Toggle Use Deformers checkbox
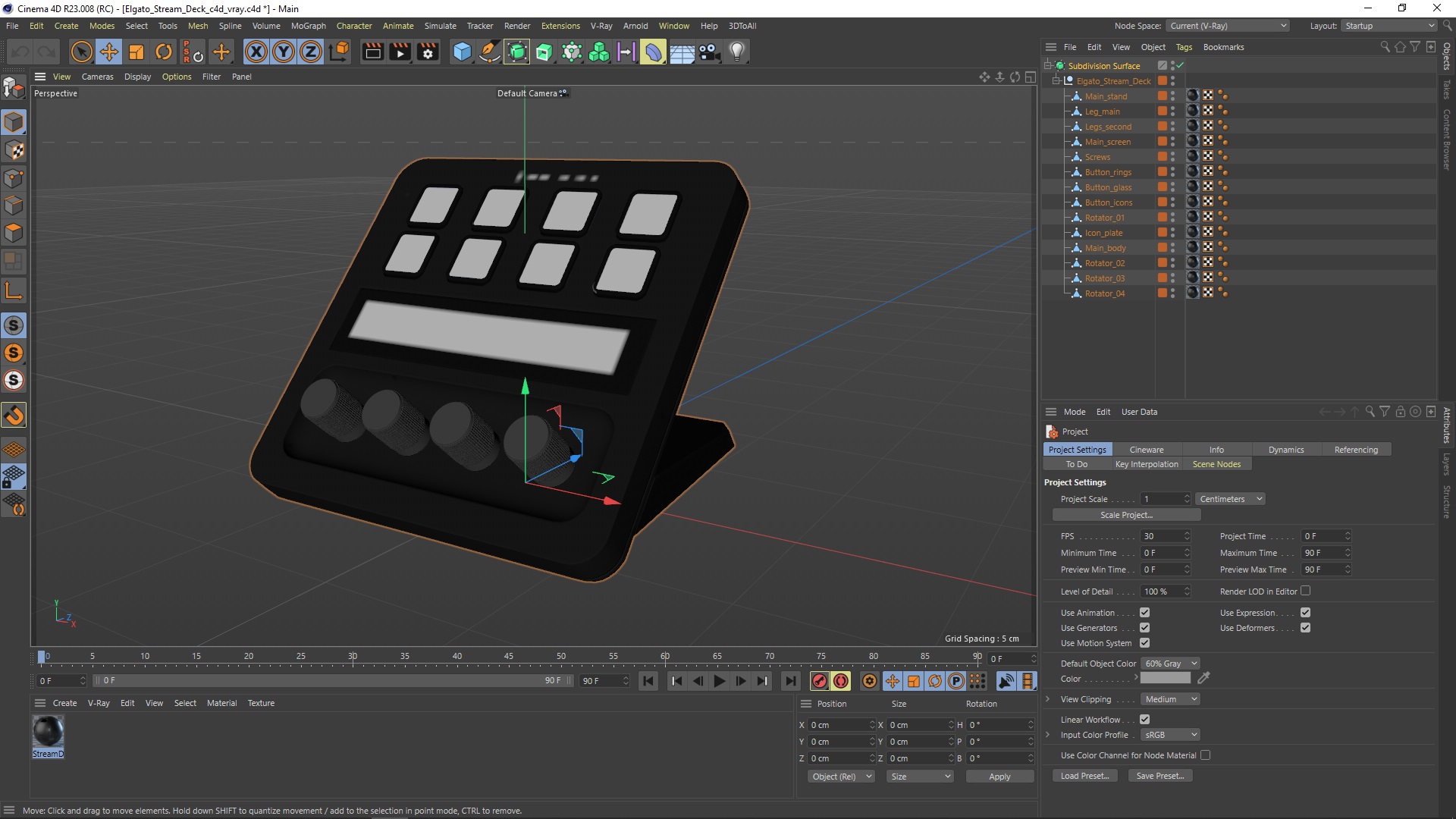Image resolution: width=1456 pixels, height=819 pixels. [x=1306, y=628]
